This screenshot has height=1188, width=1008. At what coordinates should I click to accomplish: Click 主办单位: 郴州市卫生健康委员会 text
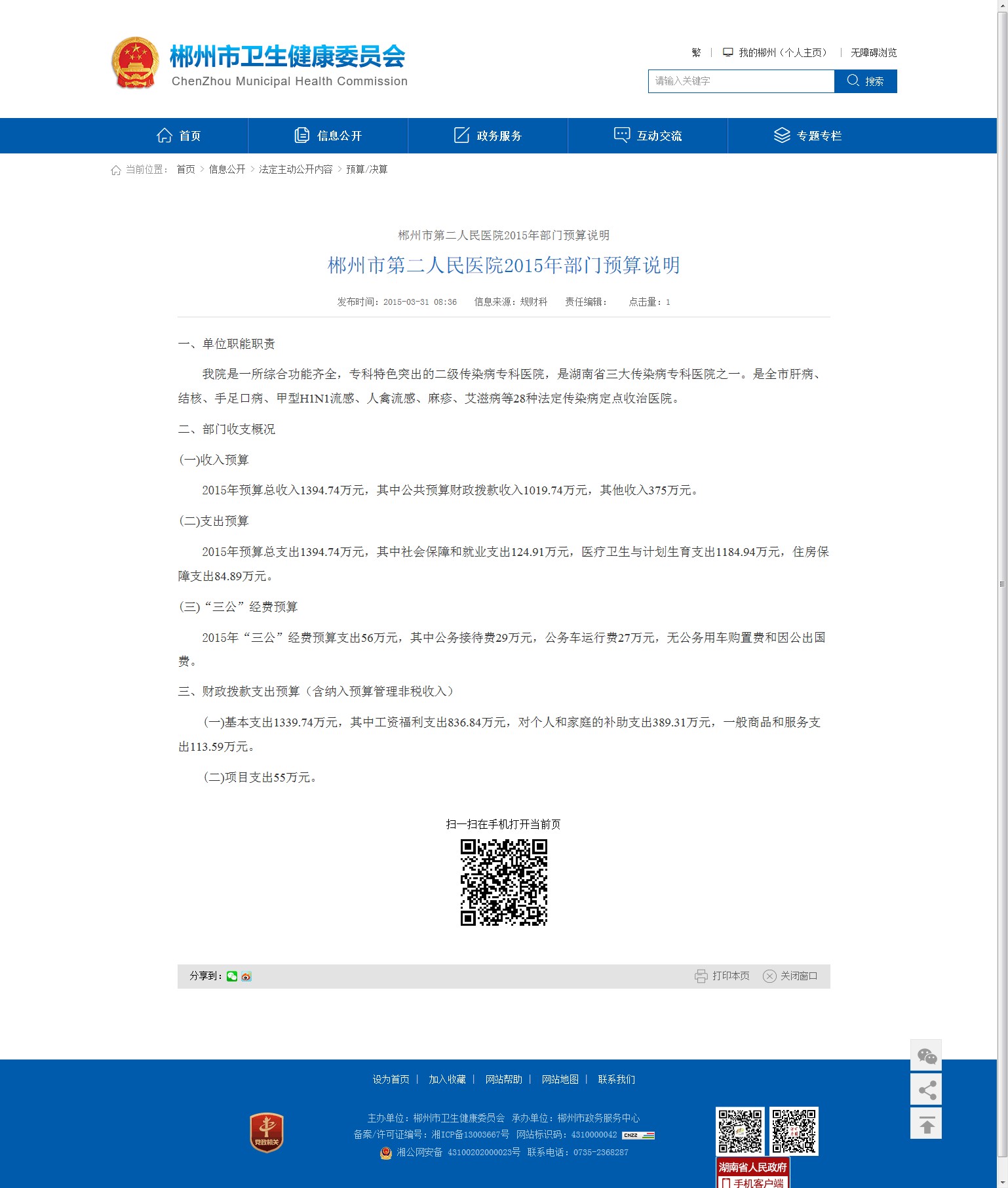click(436, 1118)
